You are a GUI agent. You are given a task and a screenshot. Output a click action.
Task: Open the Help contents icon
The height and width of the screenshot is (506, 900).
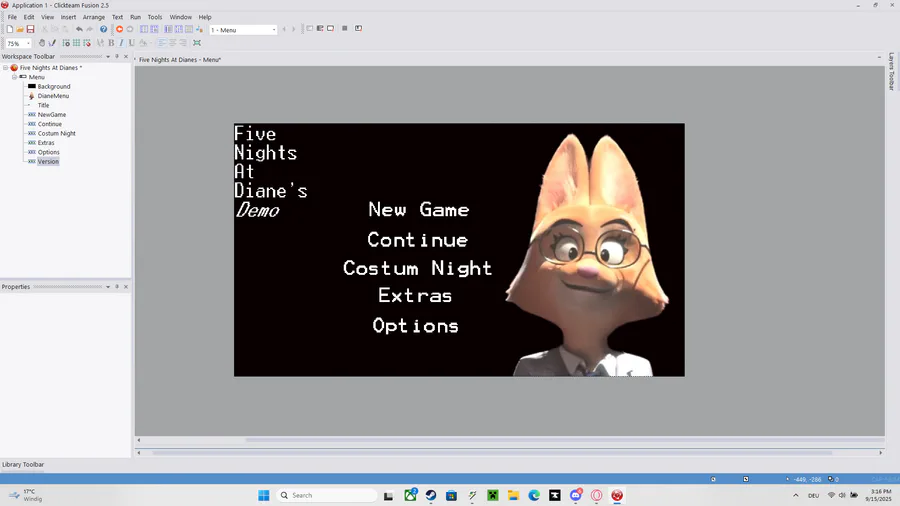click(x=103, y=29)
